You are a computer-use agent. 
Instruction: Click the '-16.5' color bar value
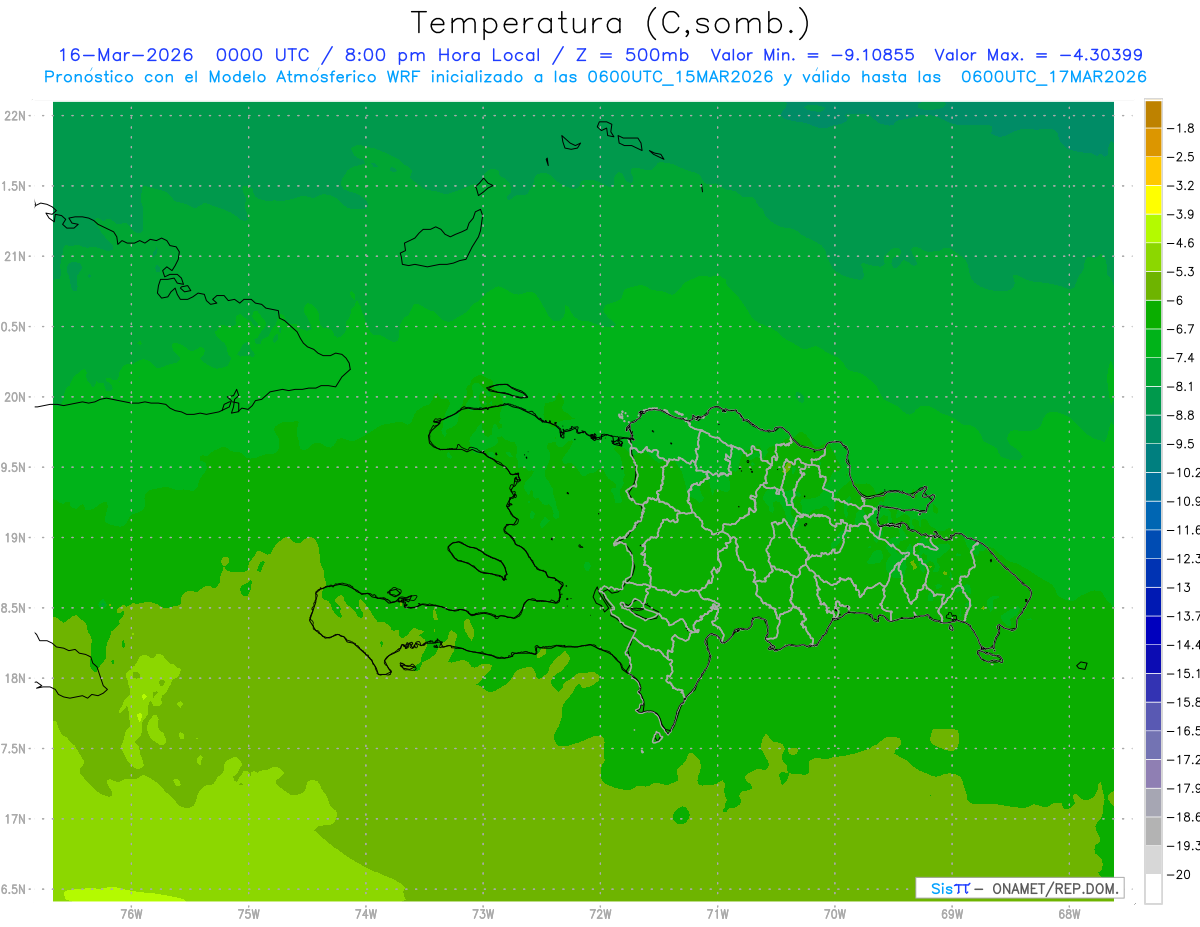tap(1183, 731)
